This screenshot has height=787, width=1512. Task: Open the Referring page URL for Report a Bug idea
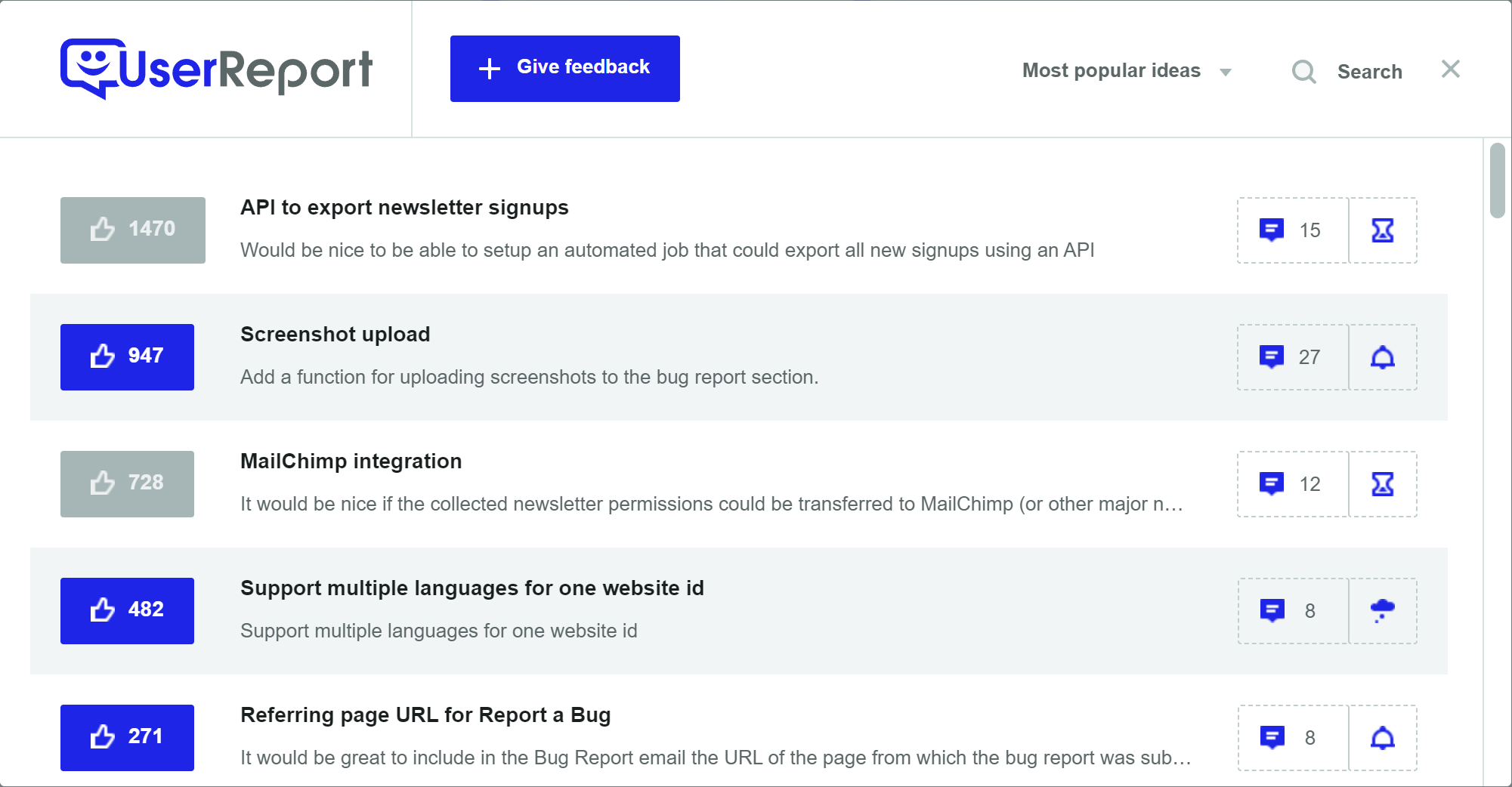(425, 714)
